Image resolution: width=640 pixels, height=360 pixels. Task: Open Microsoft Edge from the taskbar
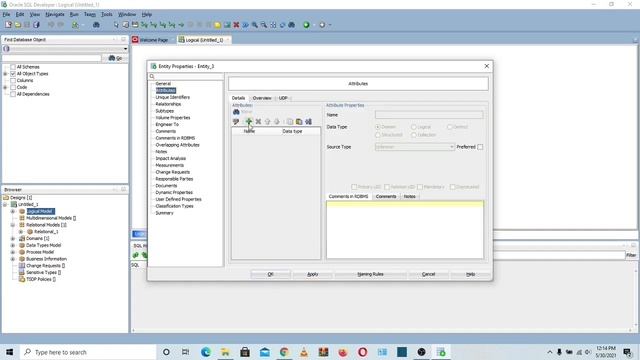206,352
